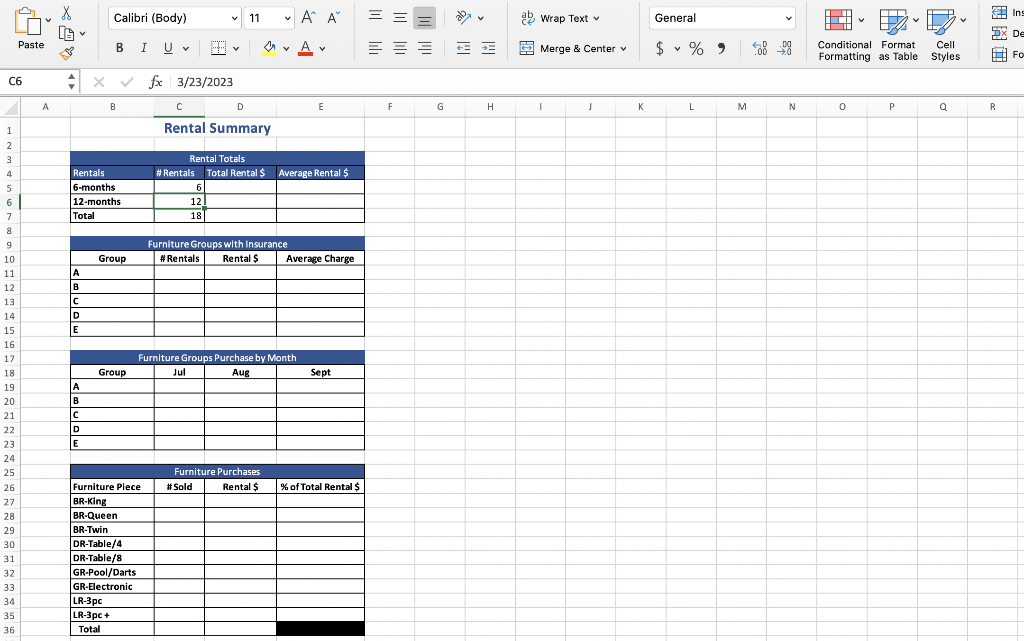The image size is (1024, 641).
Task: Expand the Paste options arrow
Action: 48,21
